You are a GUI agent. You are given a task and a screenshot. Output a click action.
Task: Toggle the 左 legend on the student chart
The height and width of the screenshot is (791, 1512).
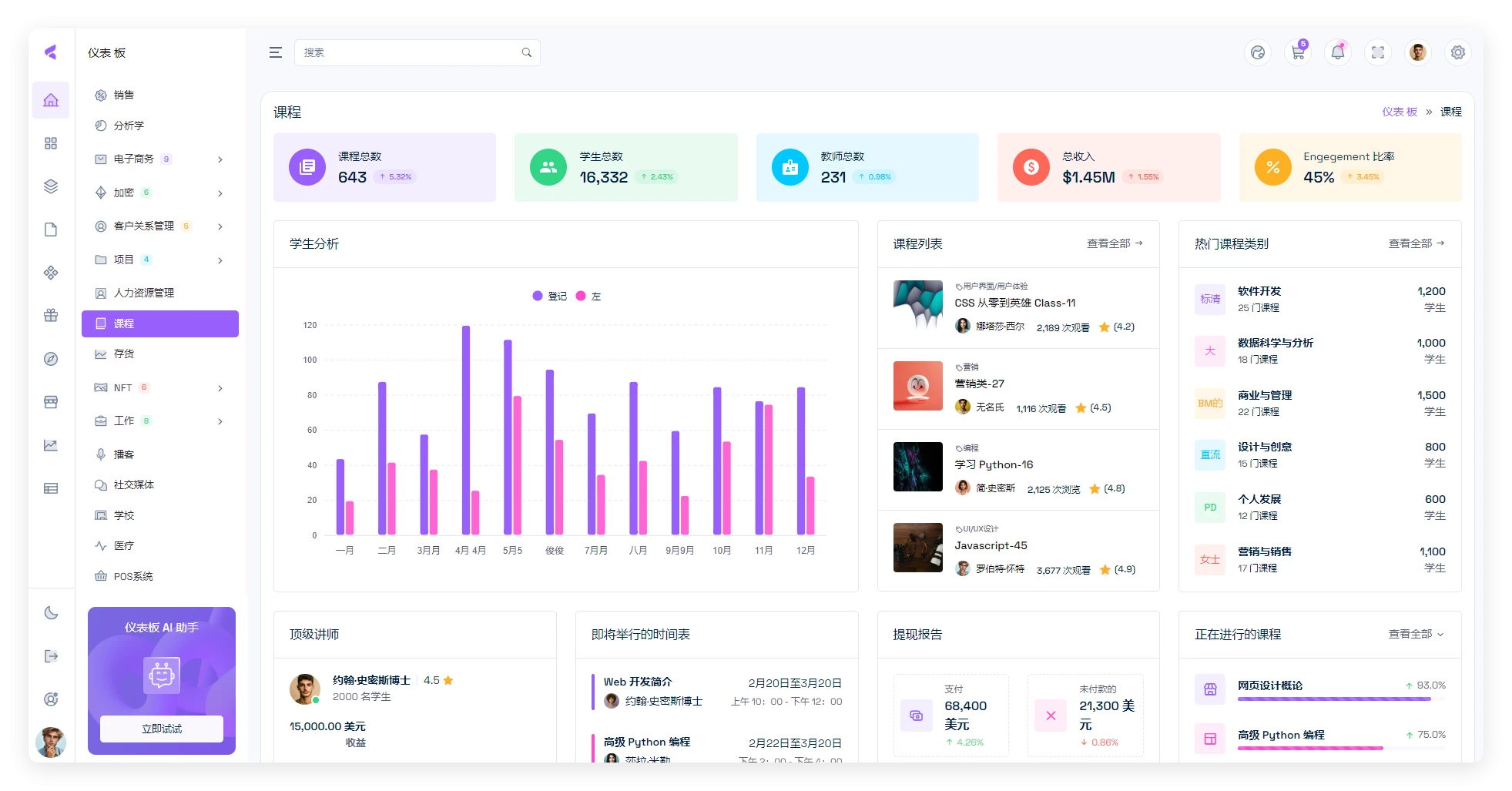click(x=589, y=296)
